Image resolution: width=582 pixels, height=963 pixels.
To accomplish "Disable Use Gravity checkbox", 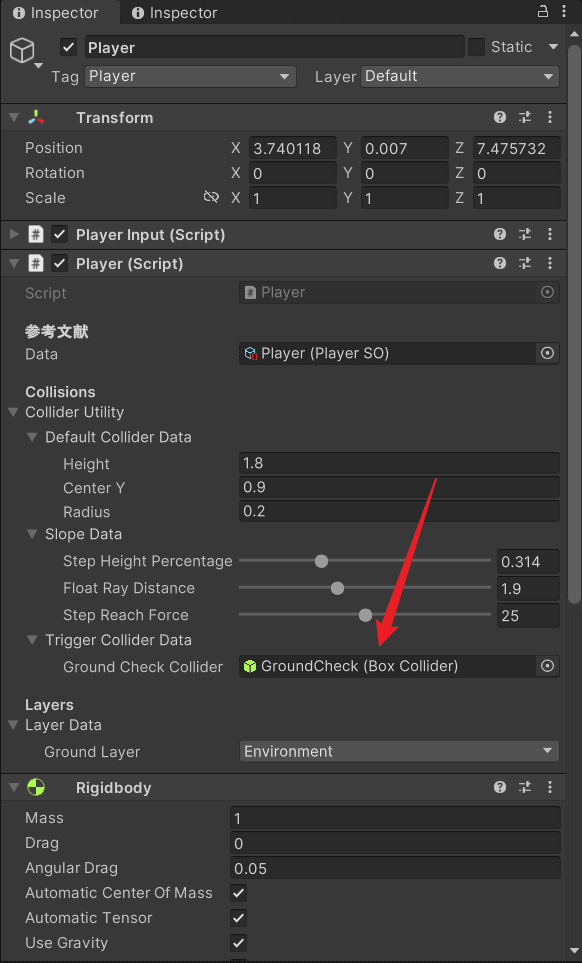I will [238, 943].
